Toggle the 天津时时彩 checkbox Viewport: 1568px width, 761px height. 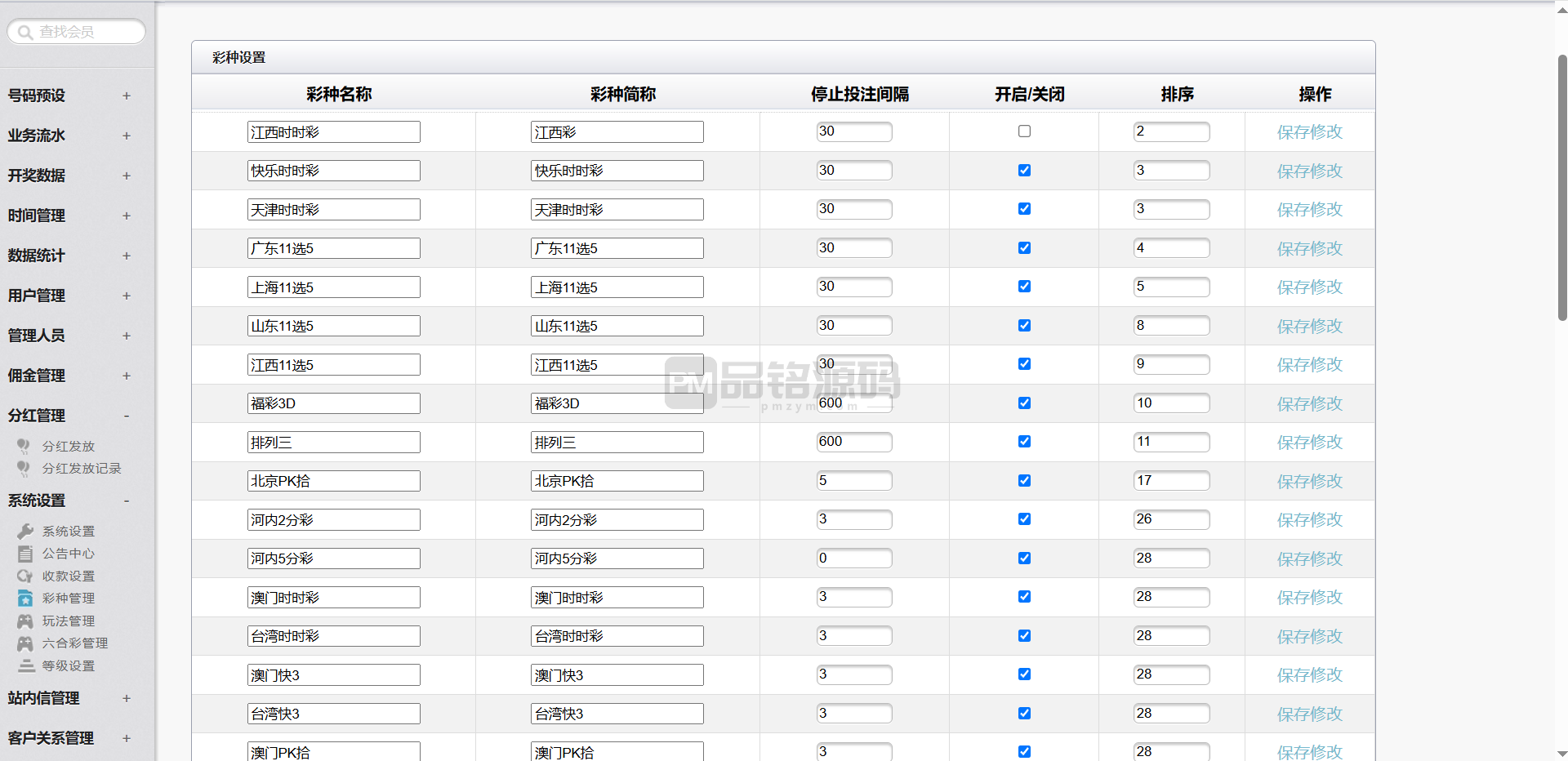1024,209
